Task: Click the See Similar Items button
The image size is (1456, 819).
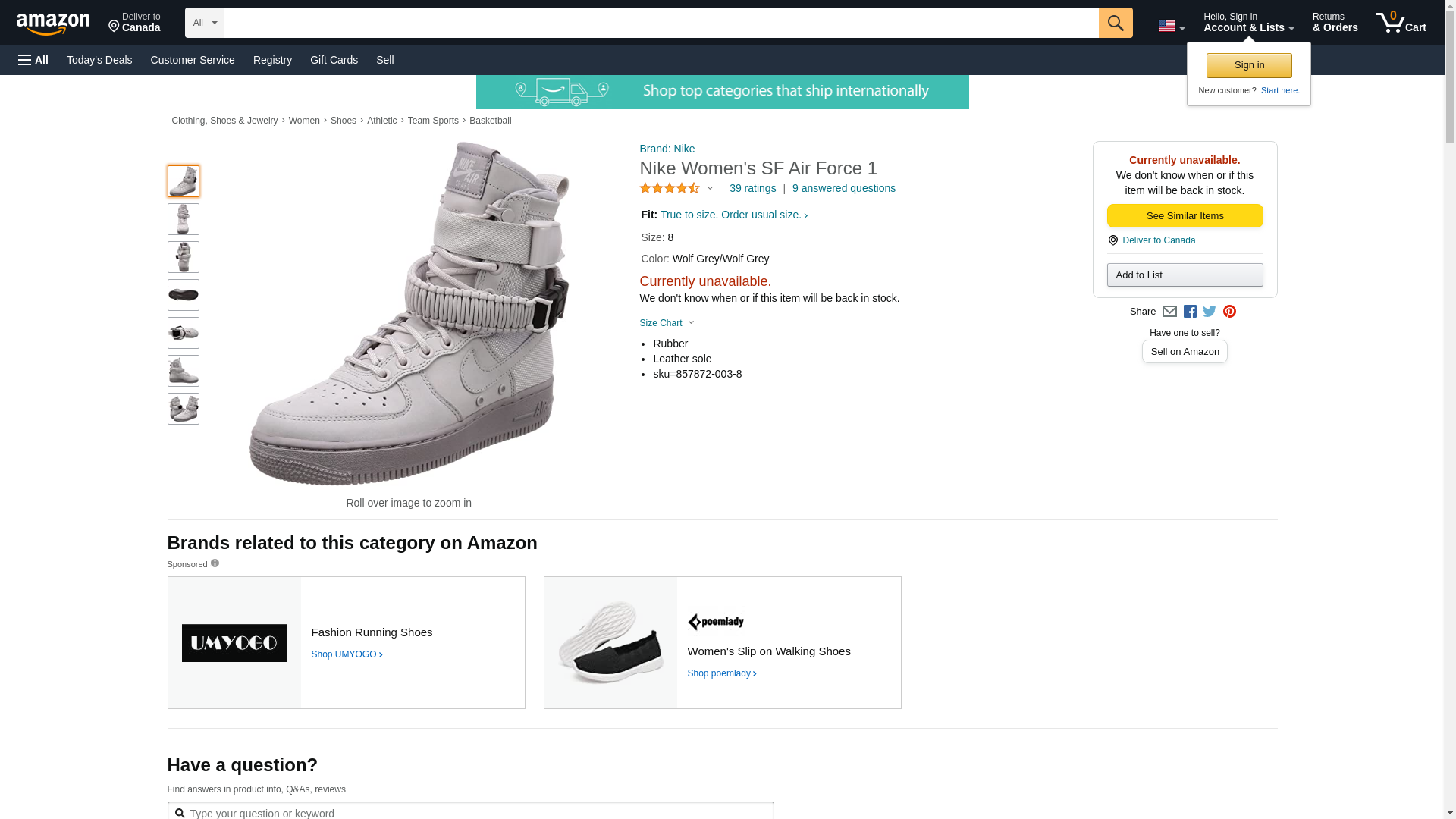Action: [x=1185, y=216]
